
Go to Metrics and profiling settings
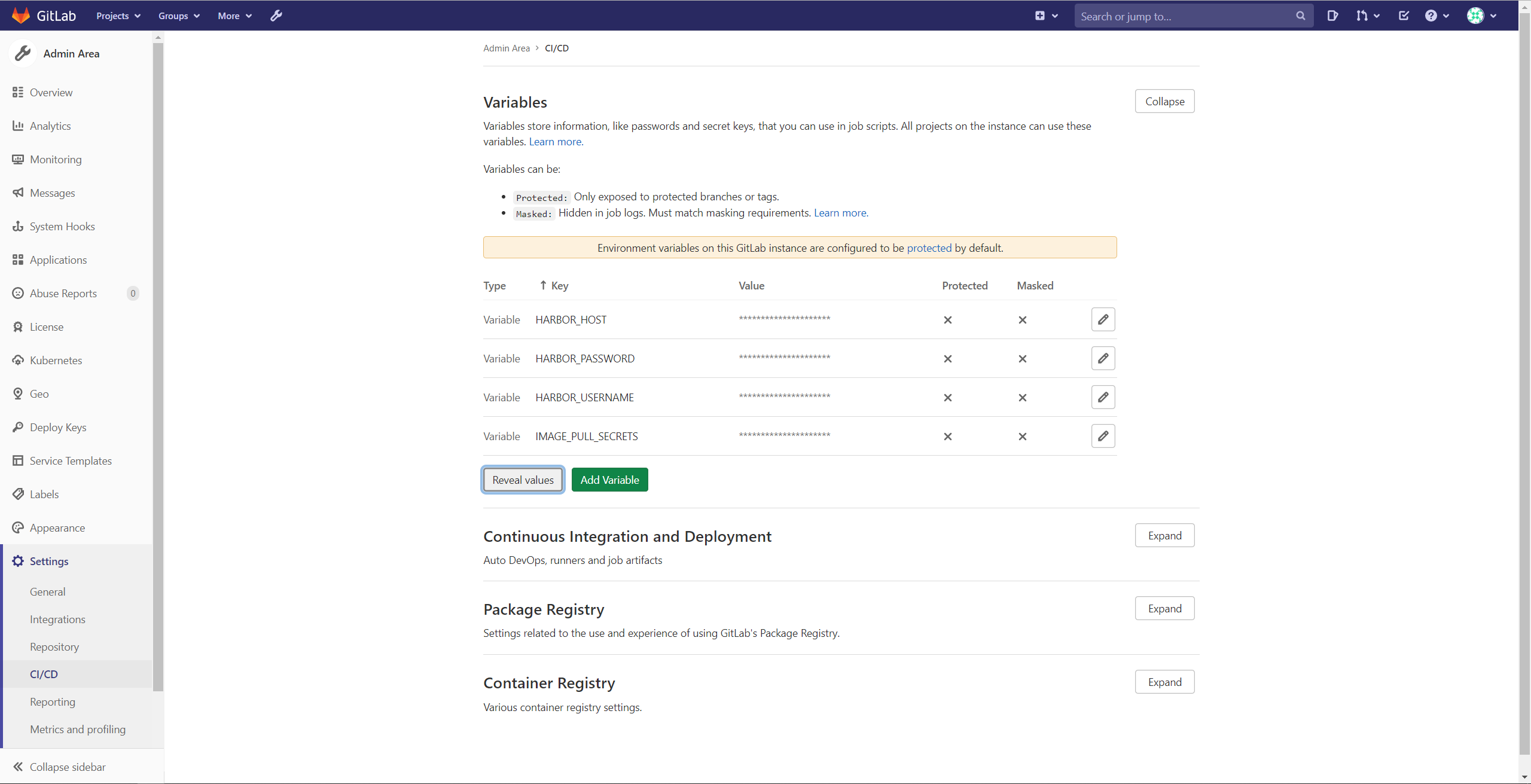pyautogui.click(x=78, y=729)
